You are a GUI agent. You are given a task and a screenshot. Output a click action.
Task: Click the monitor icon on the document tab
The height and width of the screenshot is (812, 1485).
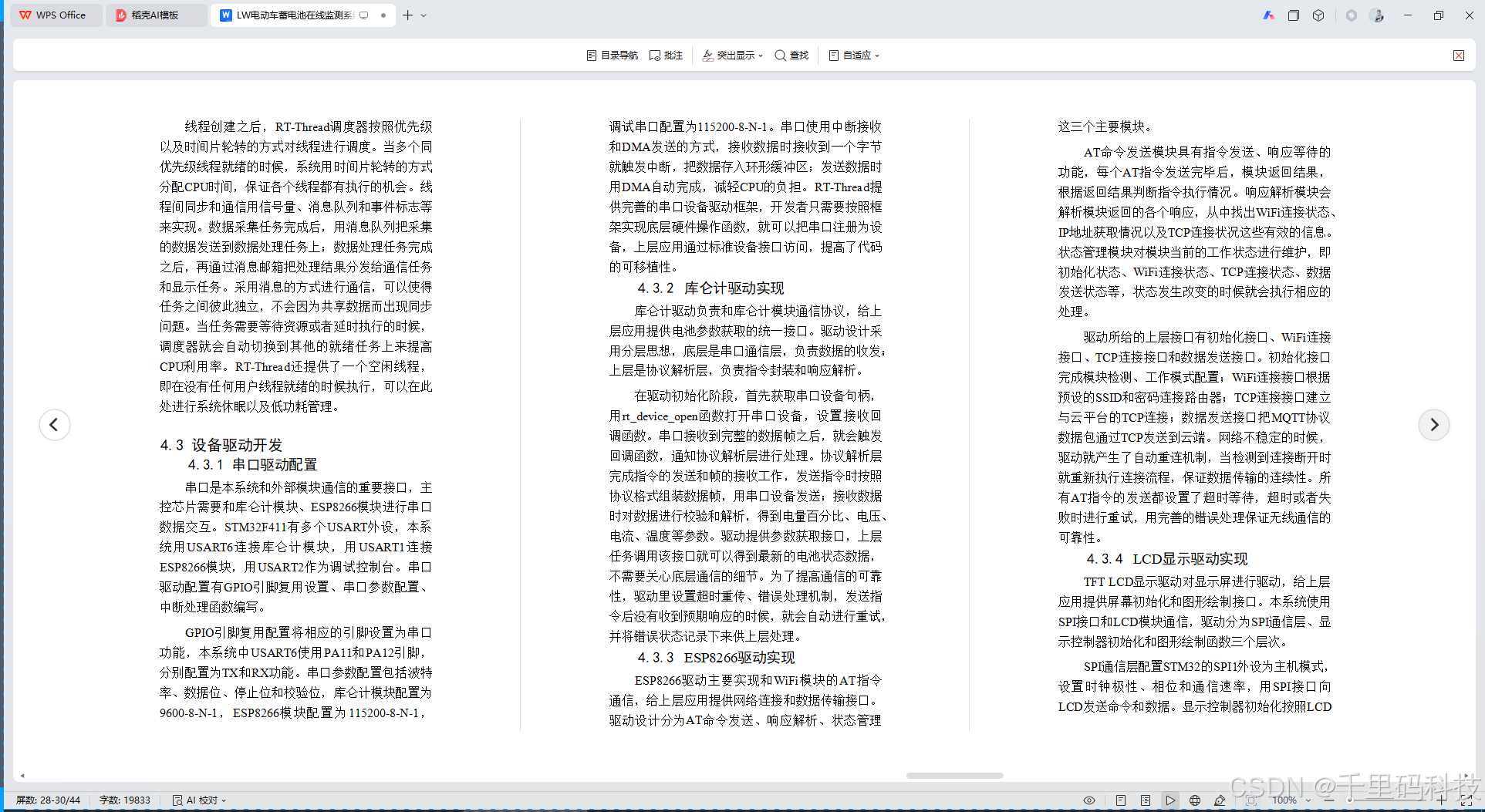364,15
